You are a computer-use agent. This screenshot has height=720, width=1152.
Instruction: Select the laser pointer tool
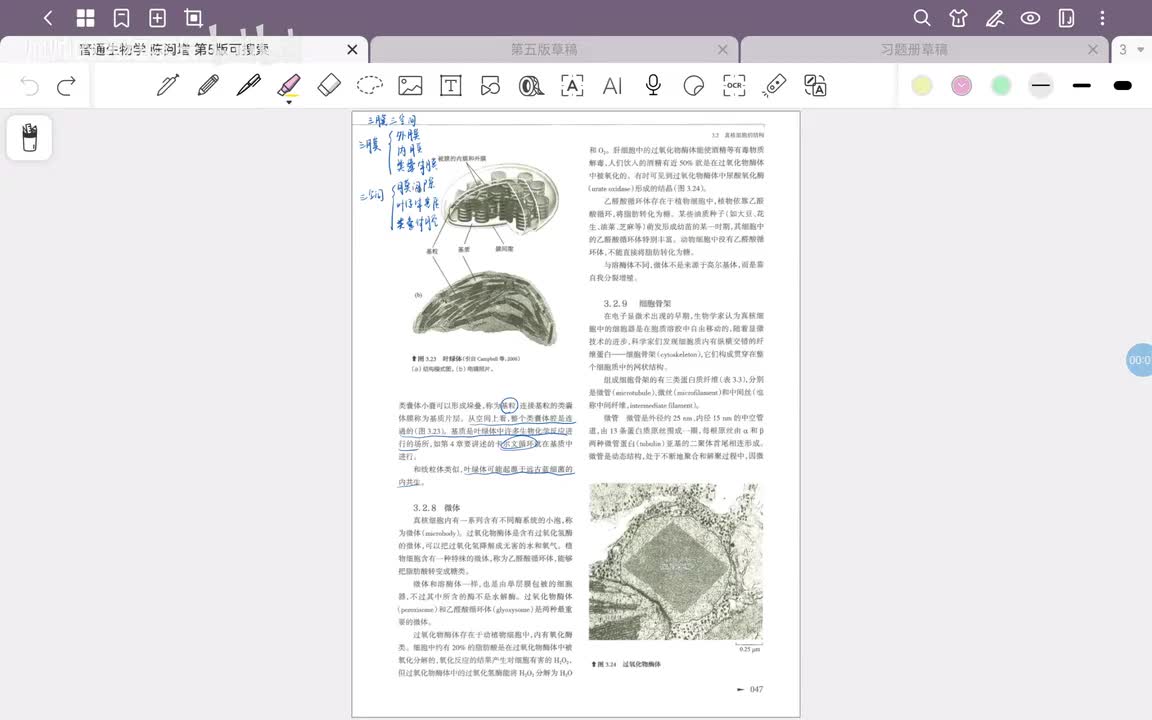click(774, 85)
